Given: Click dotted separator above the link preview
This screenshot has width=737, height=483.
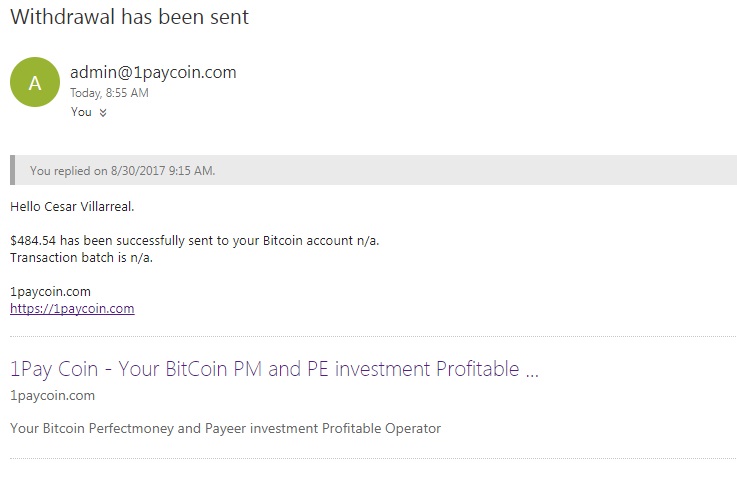Looking at the screenshot, I should pyautogui.click(x=372, y=337).
